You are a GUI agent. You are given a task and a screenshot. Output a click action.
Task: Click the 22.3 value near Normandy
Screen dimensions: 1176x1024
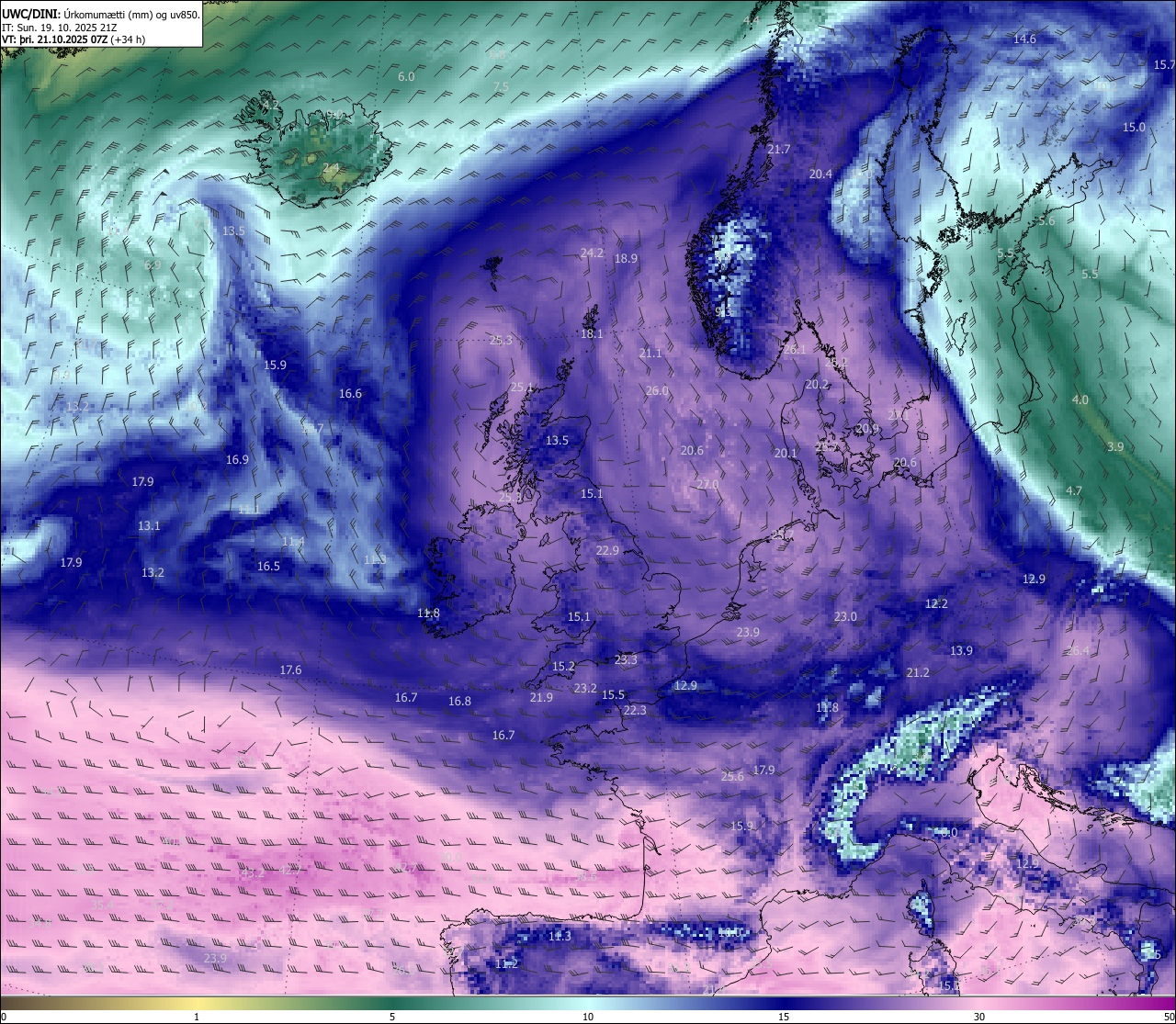(x=635, y=710)
